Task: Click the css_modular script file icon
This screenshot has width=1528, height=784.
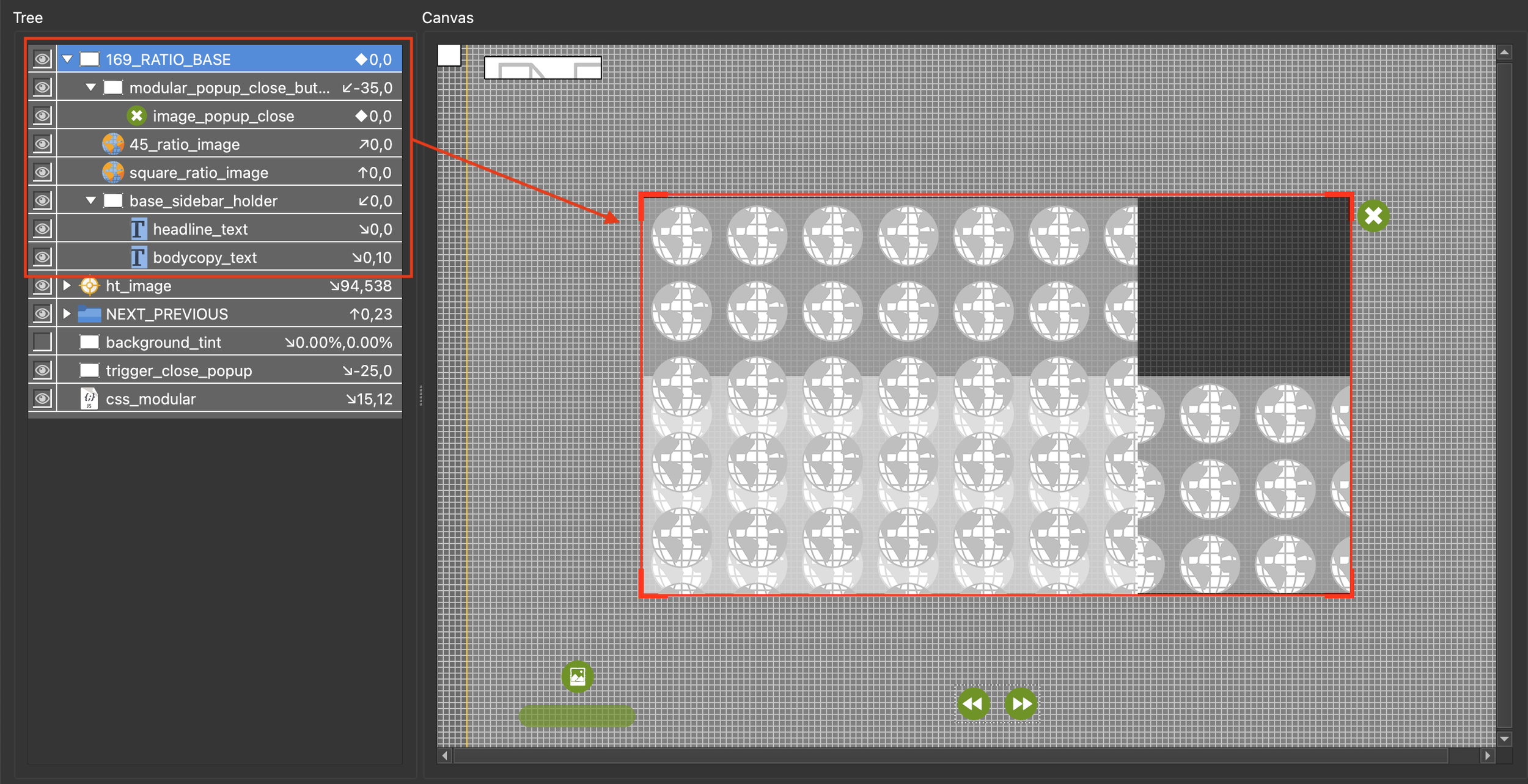Action: pos(89,399)
